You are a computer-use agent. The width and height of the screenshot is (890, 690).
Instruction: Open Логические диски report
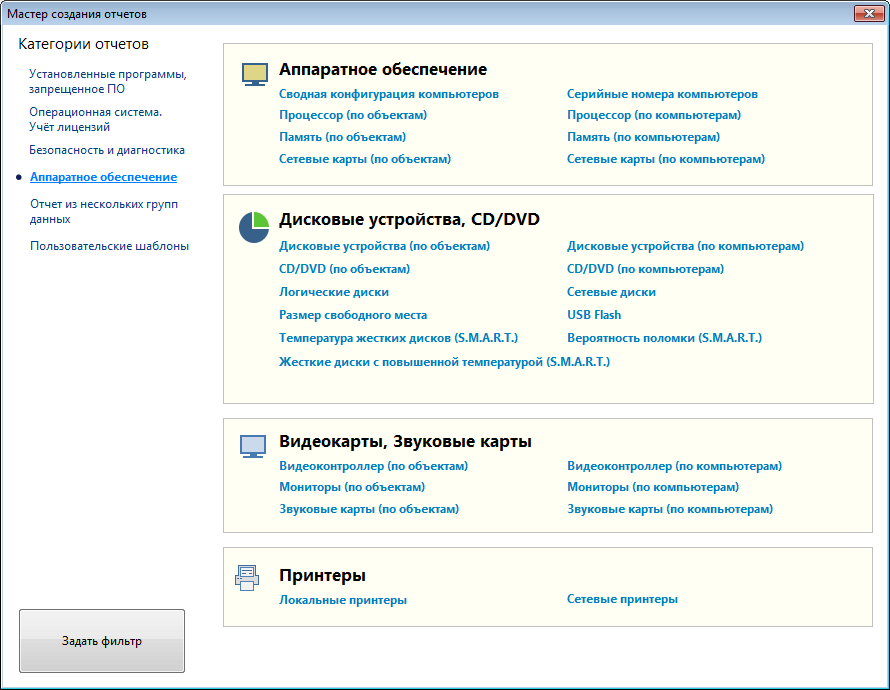click(334, 292)
